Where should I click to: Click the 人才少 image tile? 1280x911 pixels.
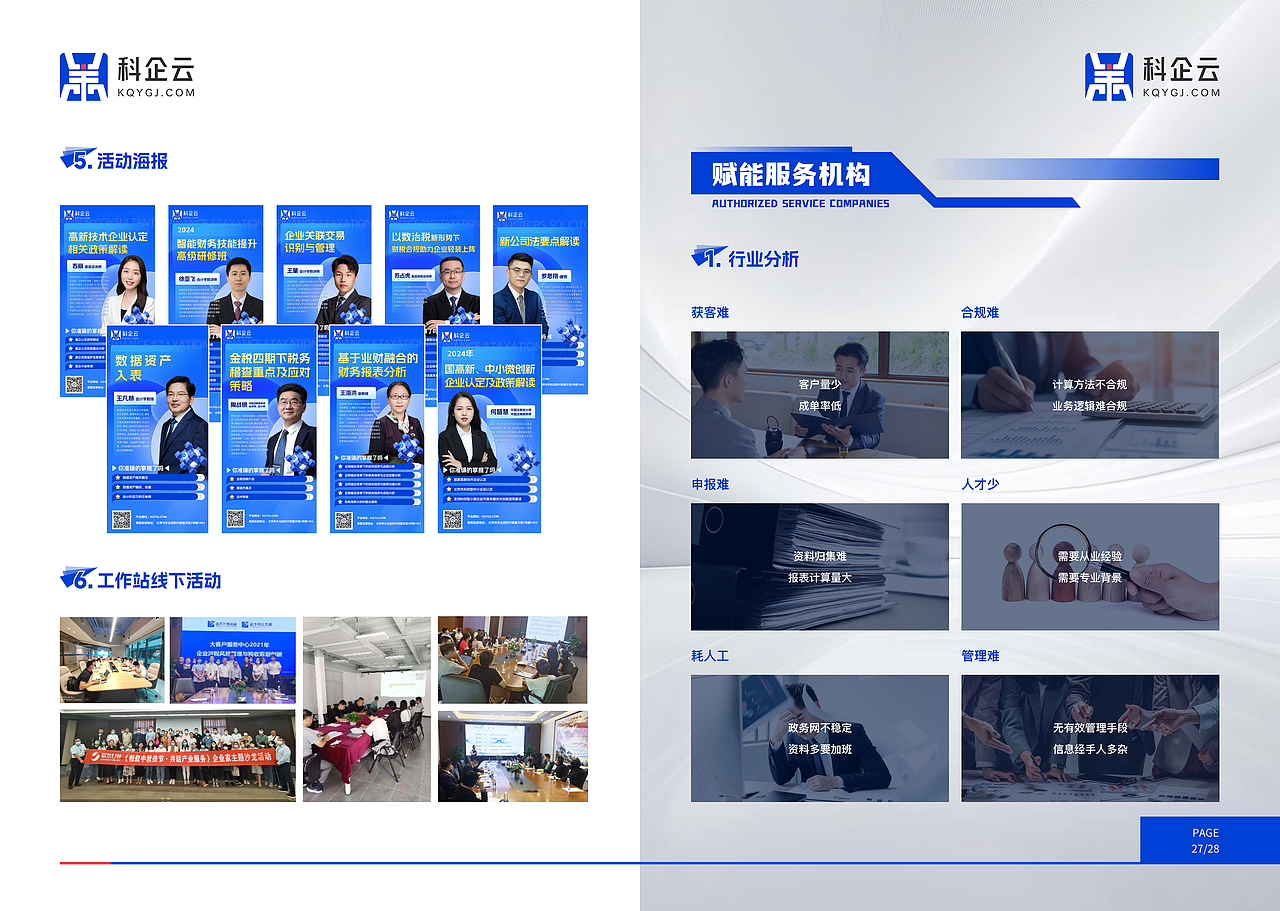(1090, 567)
